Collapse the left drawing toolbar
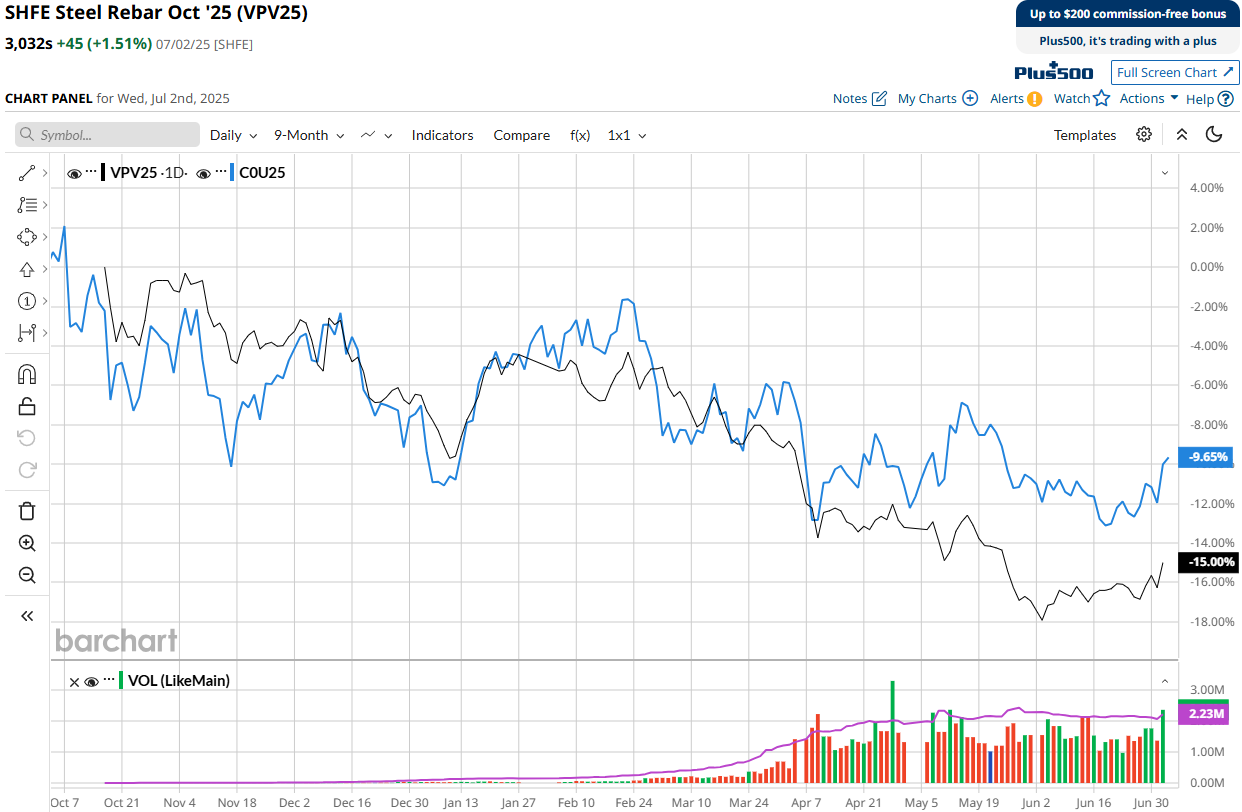The height and width of the screenshot is (812, 1242). tap(27, 616)
